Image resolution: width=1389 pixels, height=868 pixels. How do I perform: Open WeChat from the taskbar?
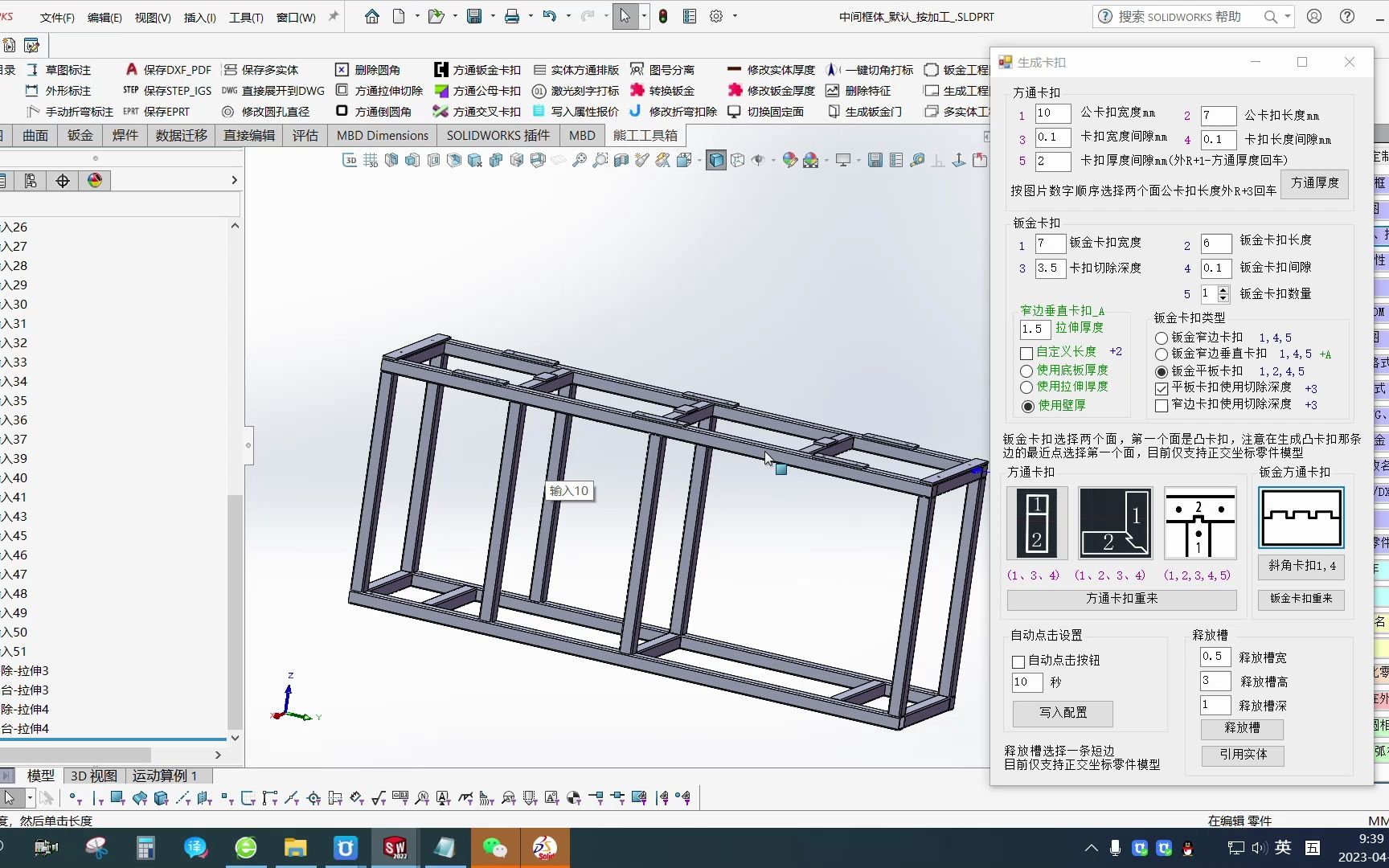coord(496,847)
